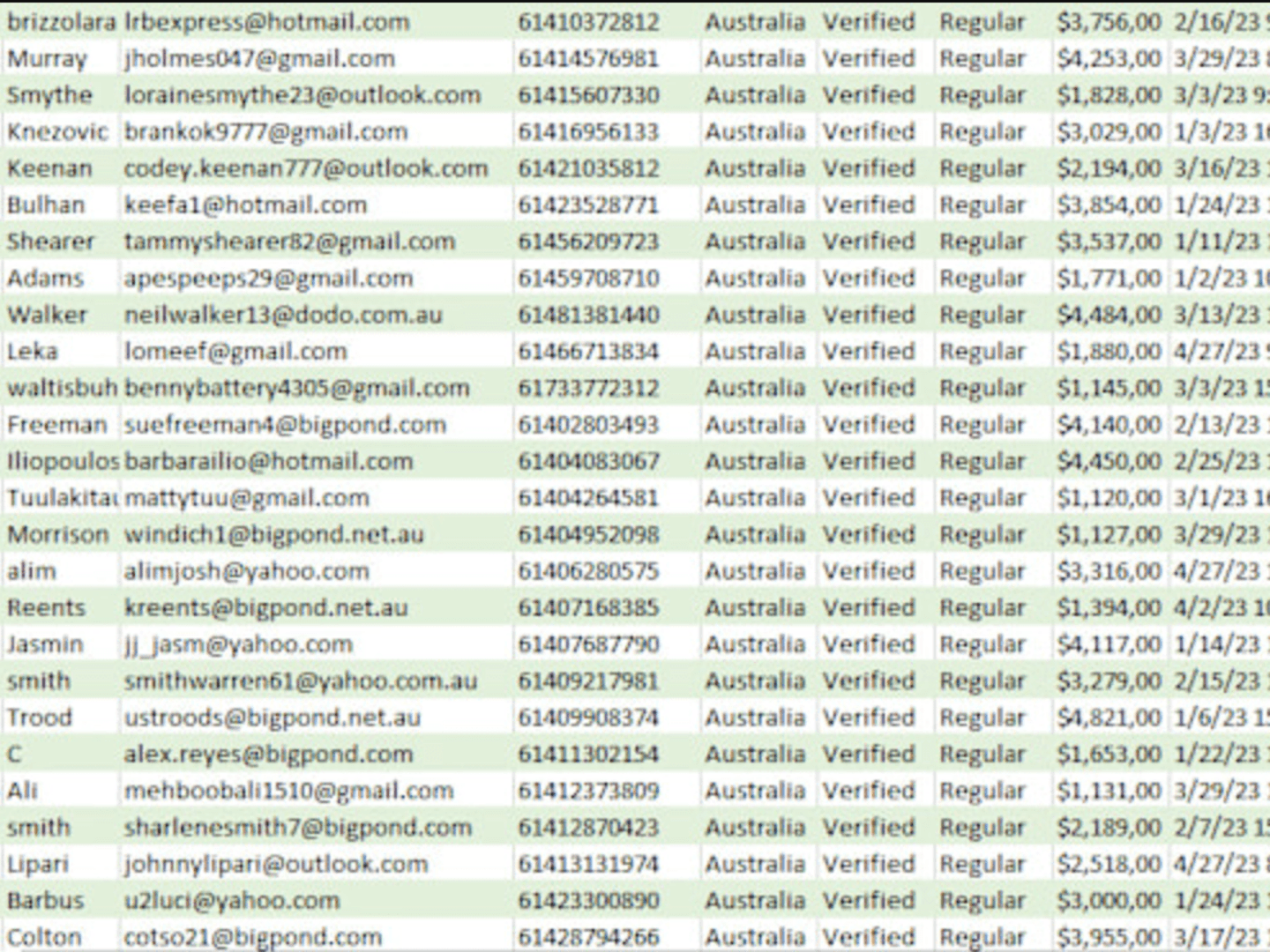Select the Verified cell in Freeman's row
Screen dimensions: 1270x952
(x=875, y=425)
